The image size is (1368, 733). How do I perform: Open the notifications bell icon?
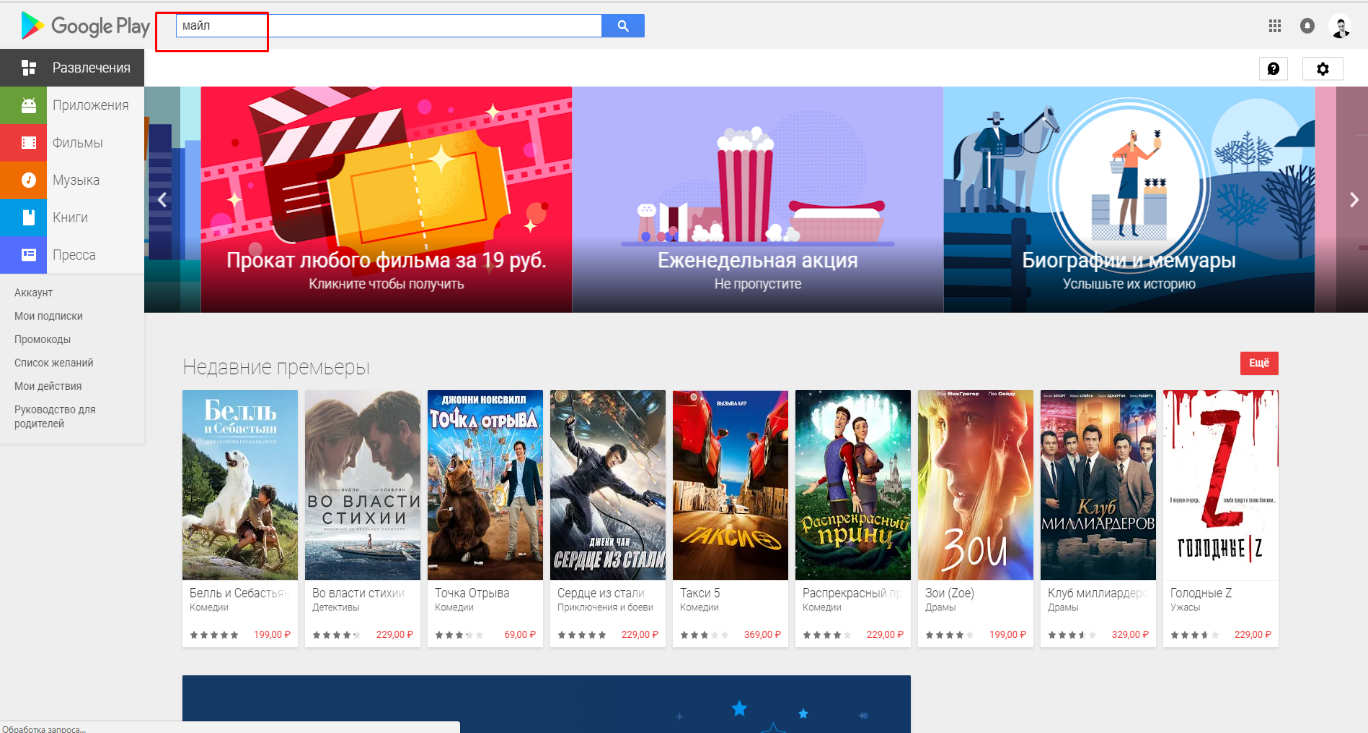[1307, 26]
